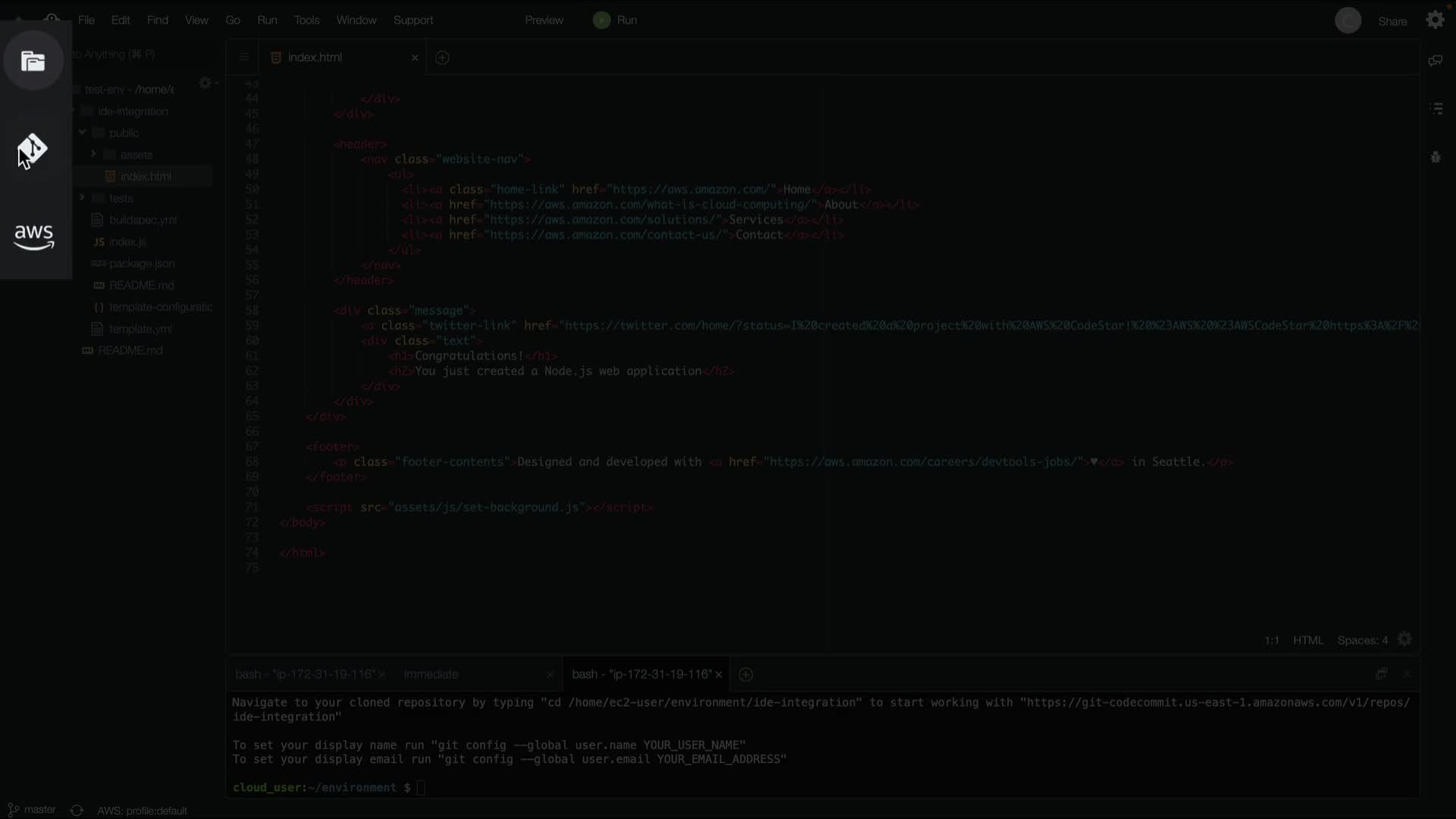Open the file tree settings gear dropdown
Viewport: 1456px width, 819px height.
click(206, 83)
